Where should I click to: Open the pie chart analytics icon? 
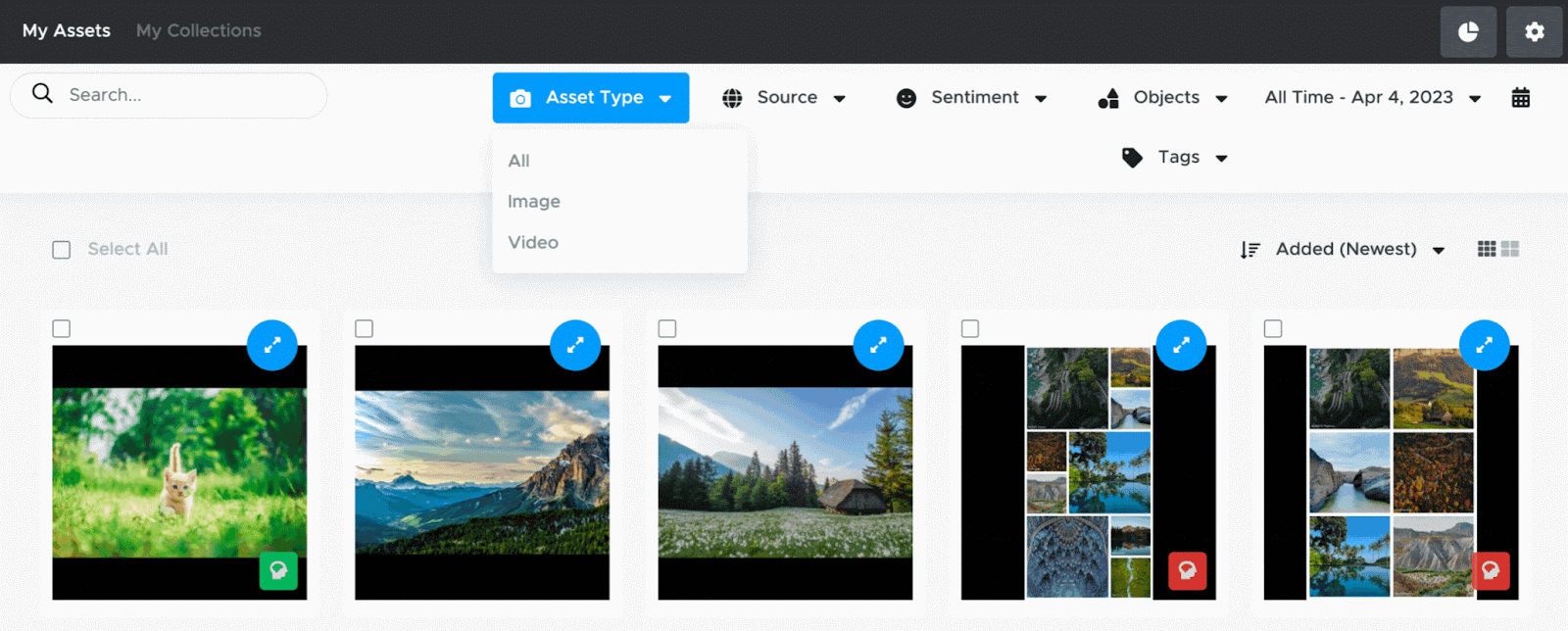[x=1468, y=31]
